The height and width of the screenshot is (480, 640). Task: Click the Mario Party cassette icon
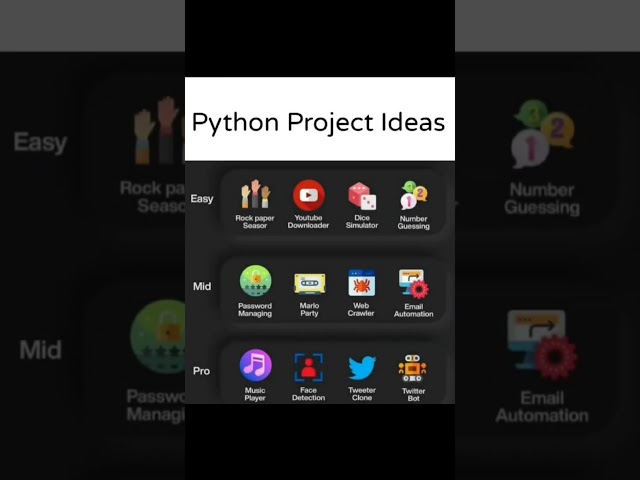pos(309,283)
